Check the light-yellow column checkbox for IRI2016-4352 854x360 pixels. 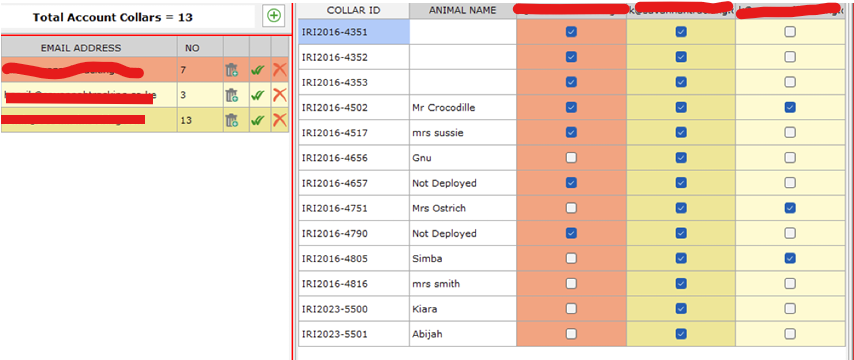pos(790,57)
